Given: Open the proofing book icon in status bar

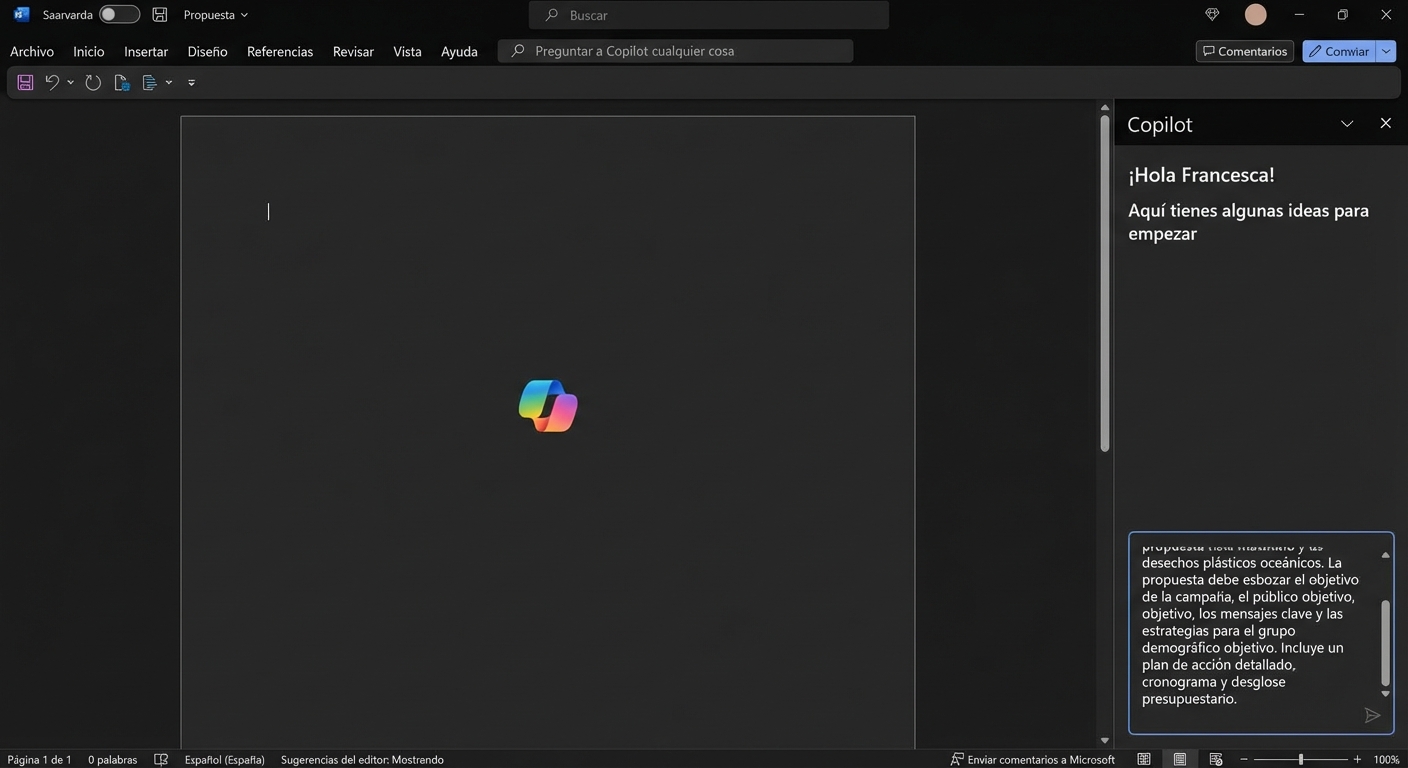Looking at the screenshot, I should [x=161, y=760].
